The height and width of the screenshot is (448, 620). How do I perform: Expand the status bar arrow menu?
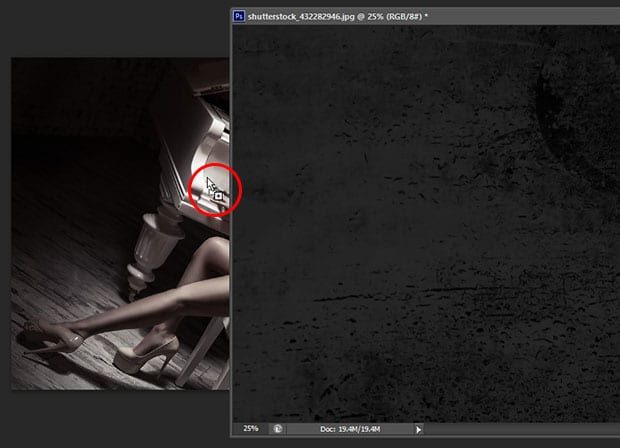pyautogui.click(x=418, y=429)
